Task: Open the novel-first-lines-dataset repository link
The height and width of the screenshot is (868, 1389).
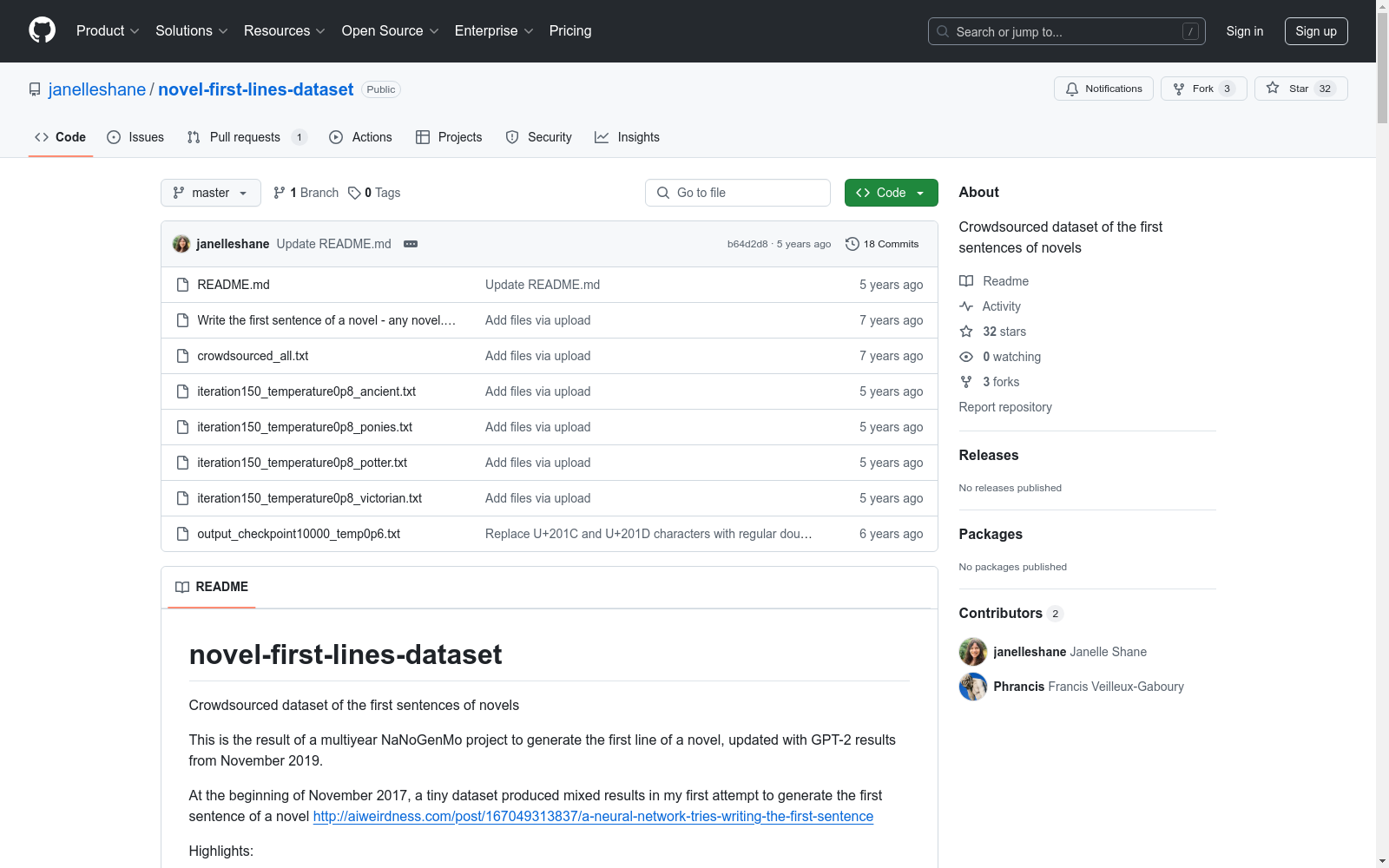Action: point(256,89)
